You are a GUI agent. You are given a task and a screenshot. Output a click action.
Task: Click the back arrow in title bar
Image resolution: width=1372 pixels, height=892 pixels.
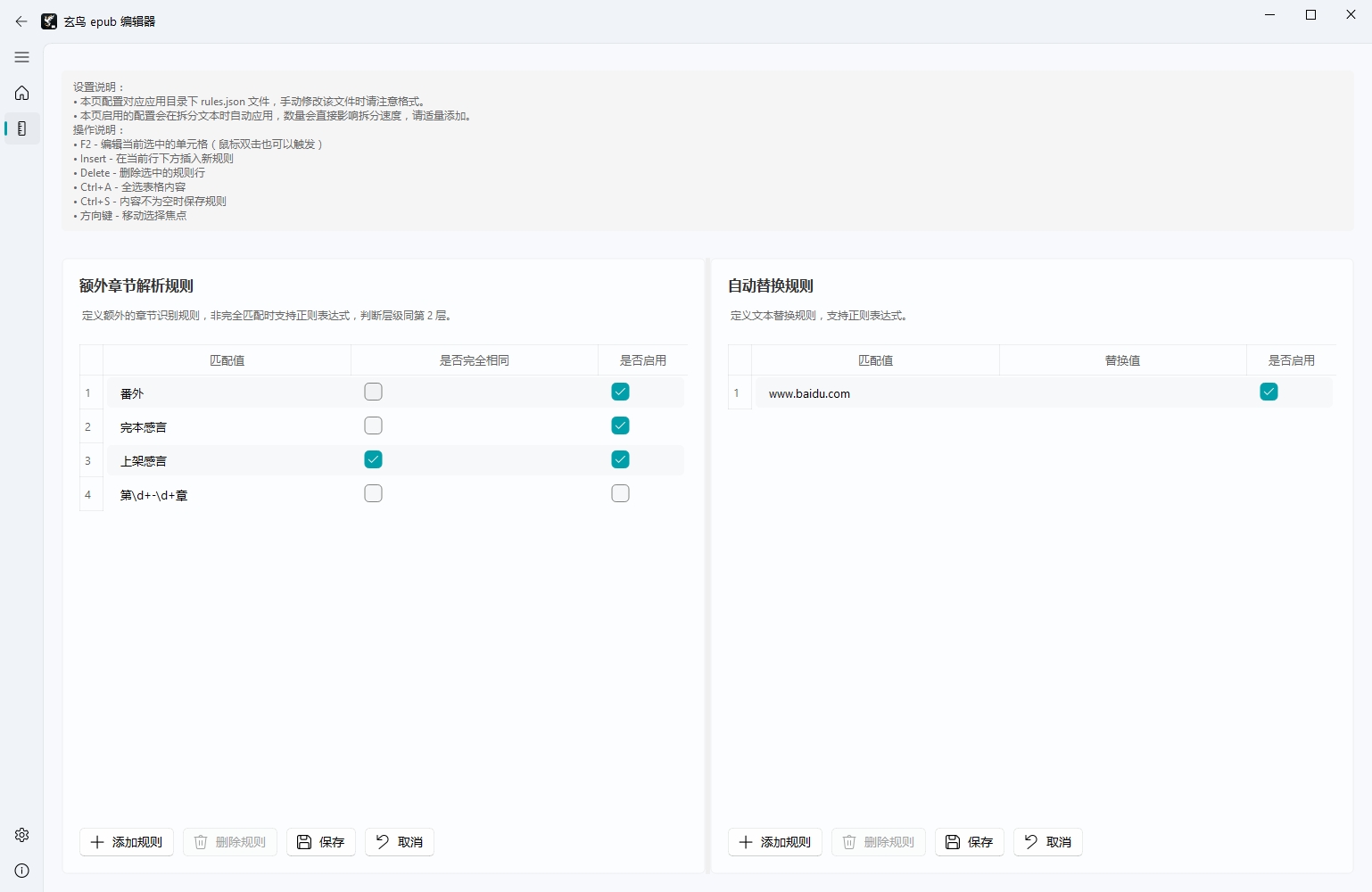(x=21, y=21)
